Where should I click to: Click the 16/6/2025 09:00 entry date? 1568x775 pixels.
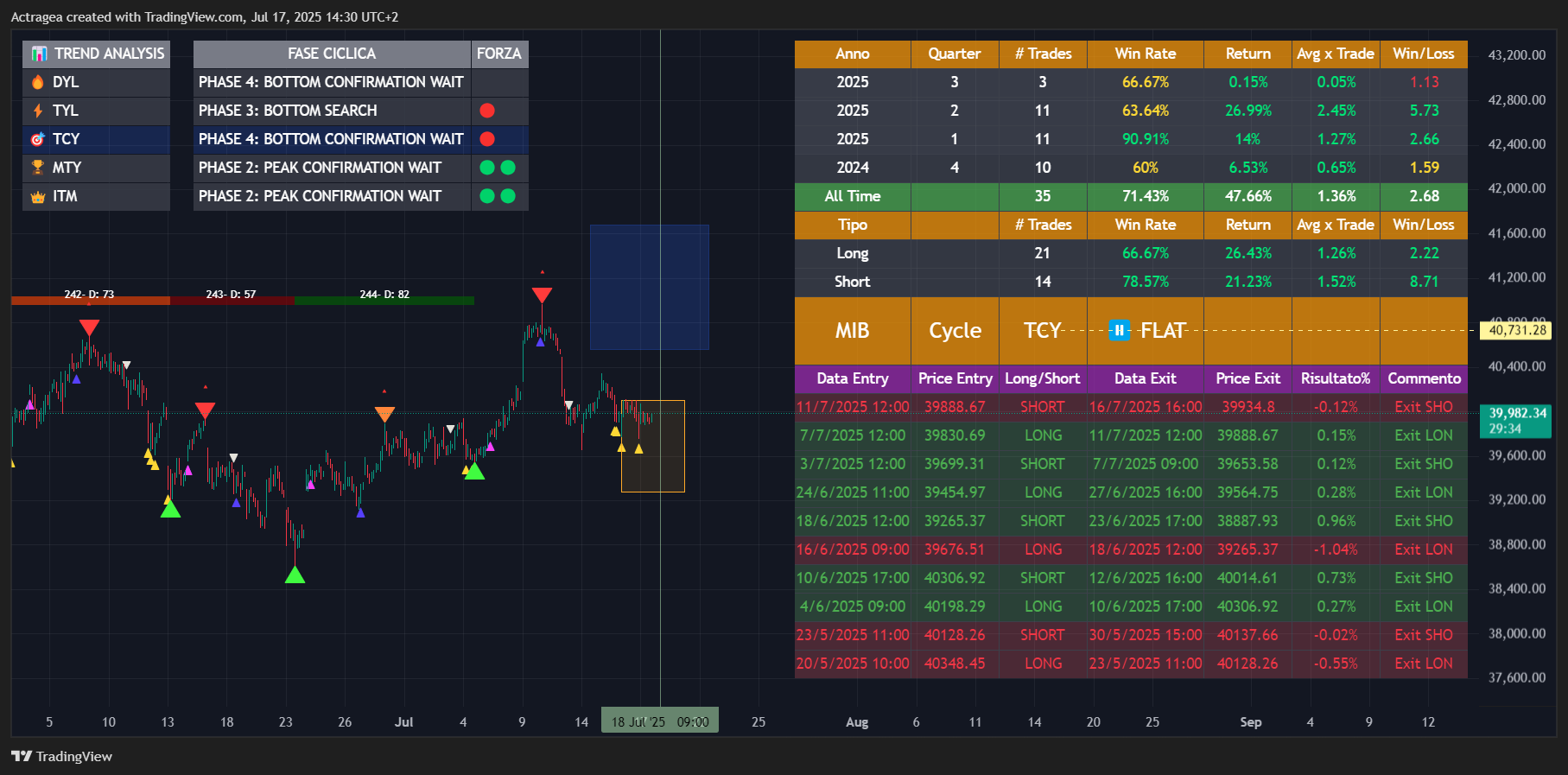[853, 549]
